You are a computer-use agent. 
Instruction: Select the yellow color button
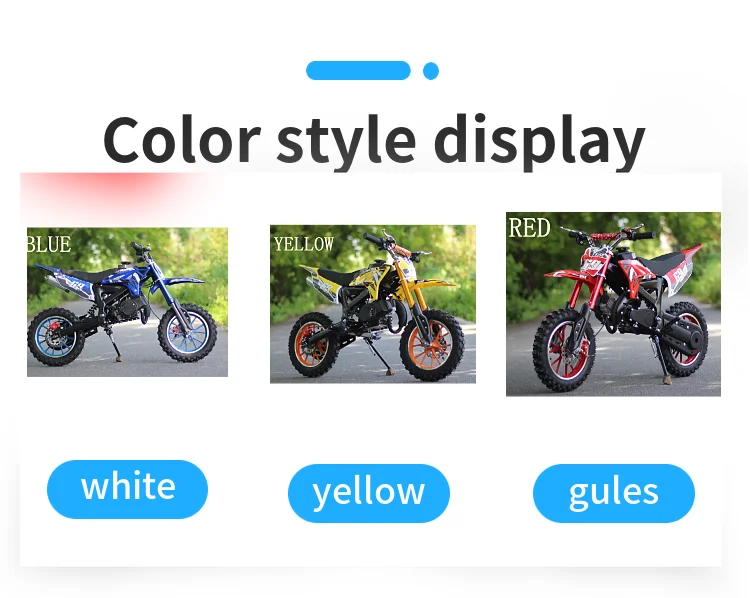369,493
